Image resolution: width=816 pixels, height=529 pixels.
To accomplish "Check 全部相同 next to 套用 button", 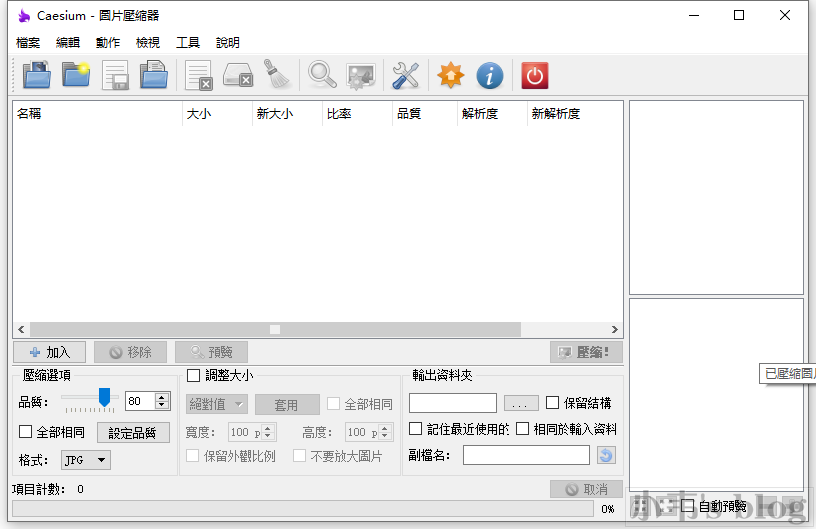I will coord(334,404).
